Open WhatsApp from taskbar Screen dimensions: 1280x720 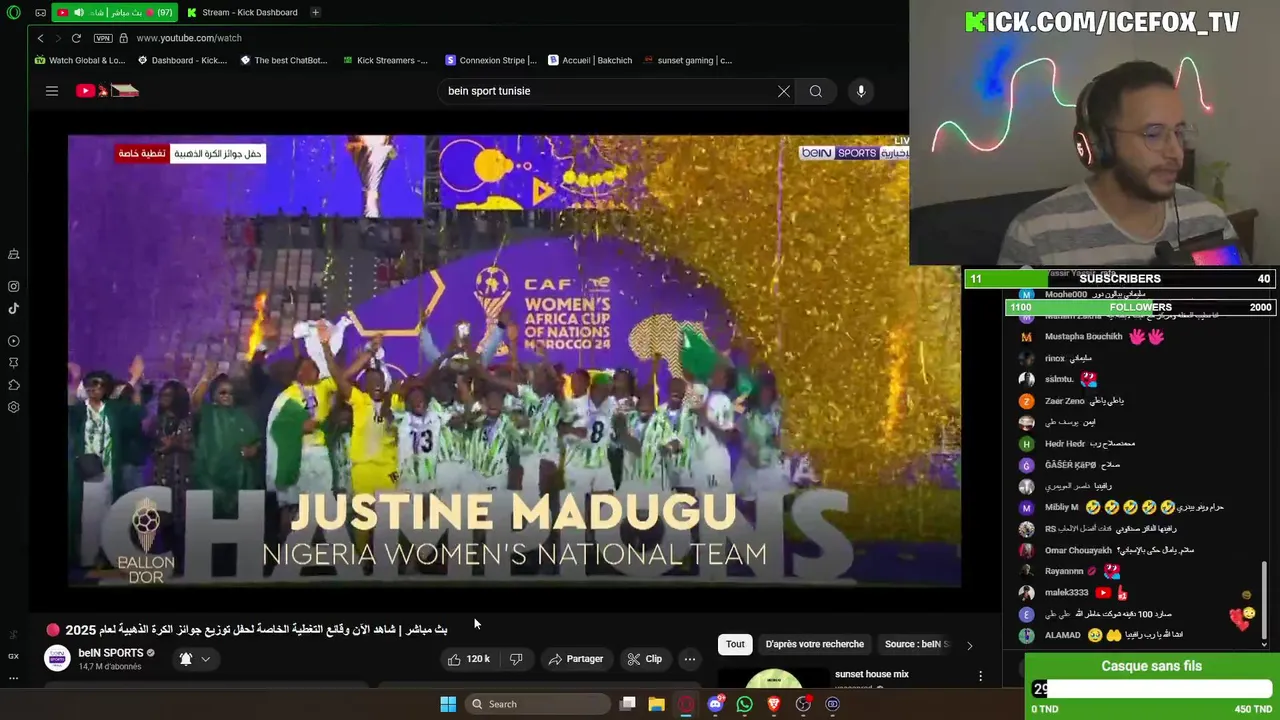pyautogui.click(x=744, y=704)
